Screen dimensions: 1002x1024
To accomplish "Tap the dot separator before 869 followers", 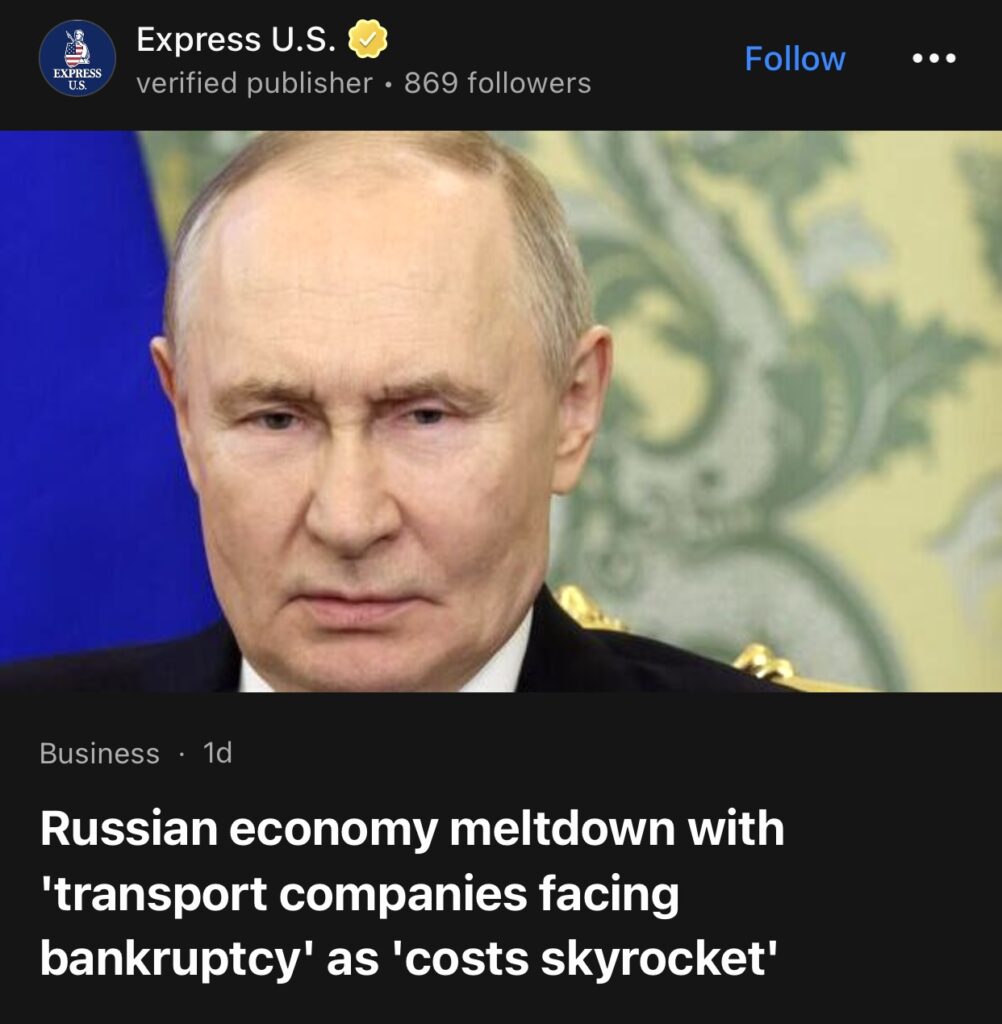I will tap(389, 85).
